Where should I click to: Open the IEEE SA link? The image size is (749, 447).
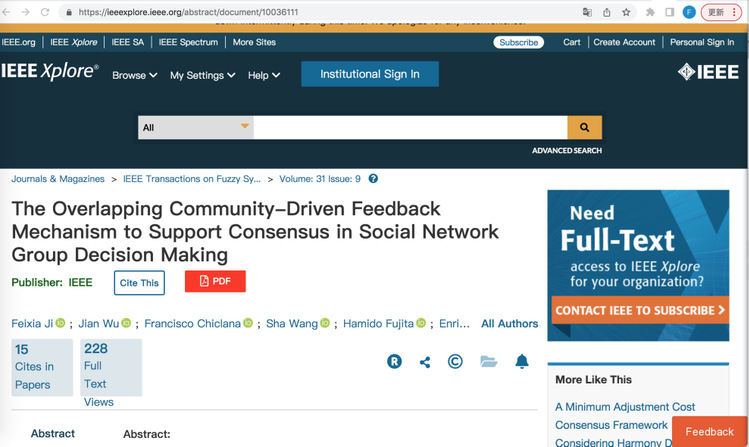tap(128, 42)
